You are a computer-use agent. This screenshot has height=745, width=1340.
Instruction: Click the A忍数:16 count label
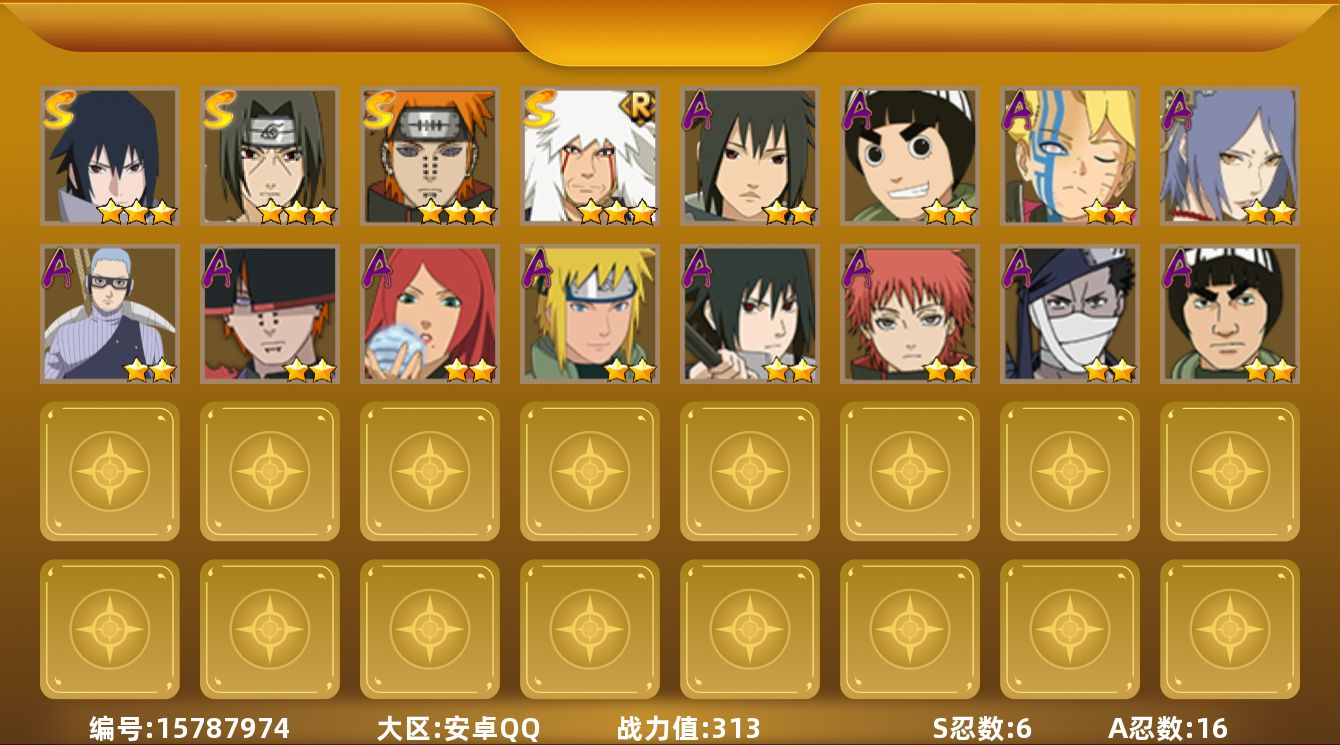[1168, 728]
